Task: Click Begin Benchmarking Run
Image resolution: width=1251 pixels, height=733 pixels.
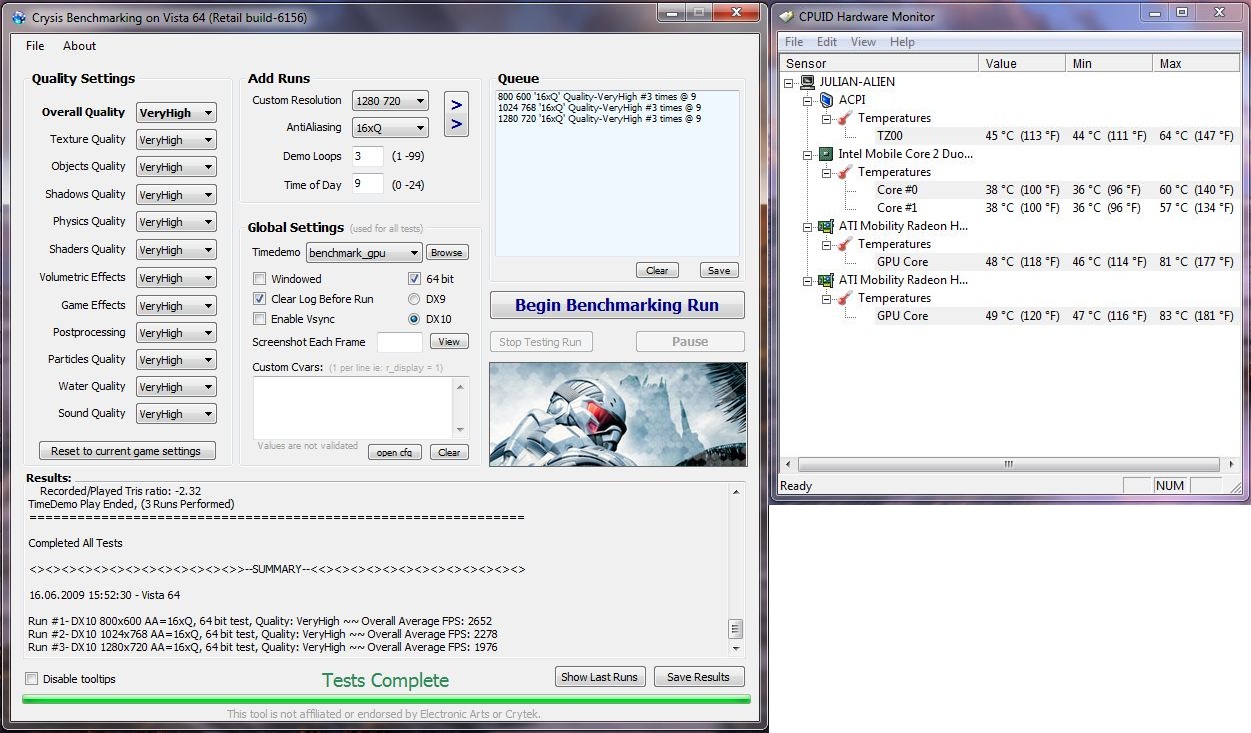Action: pyautogui.click(x=618, y=306)
